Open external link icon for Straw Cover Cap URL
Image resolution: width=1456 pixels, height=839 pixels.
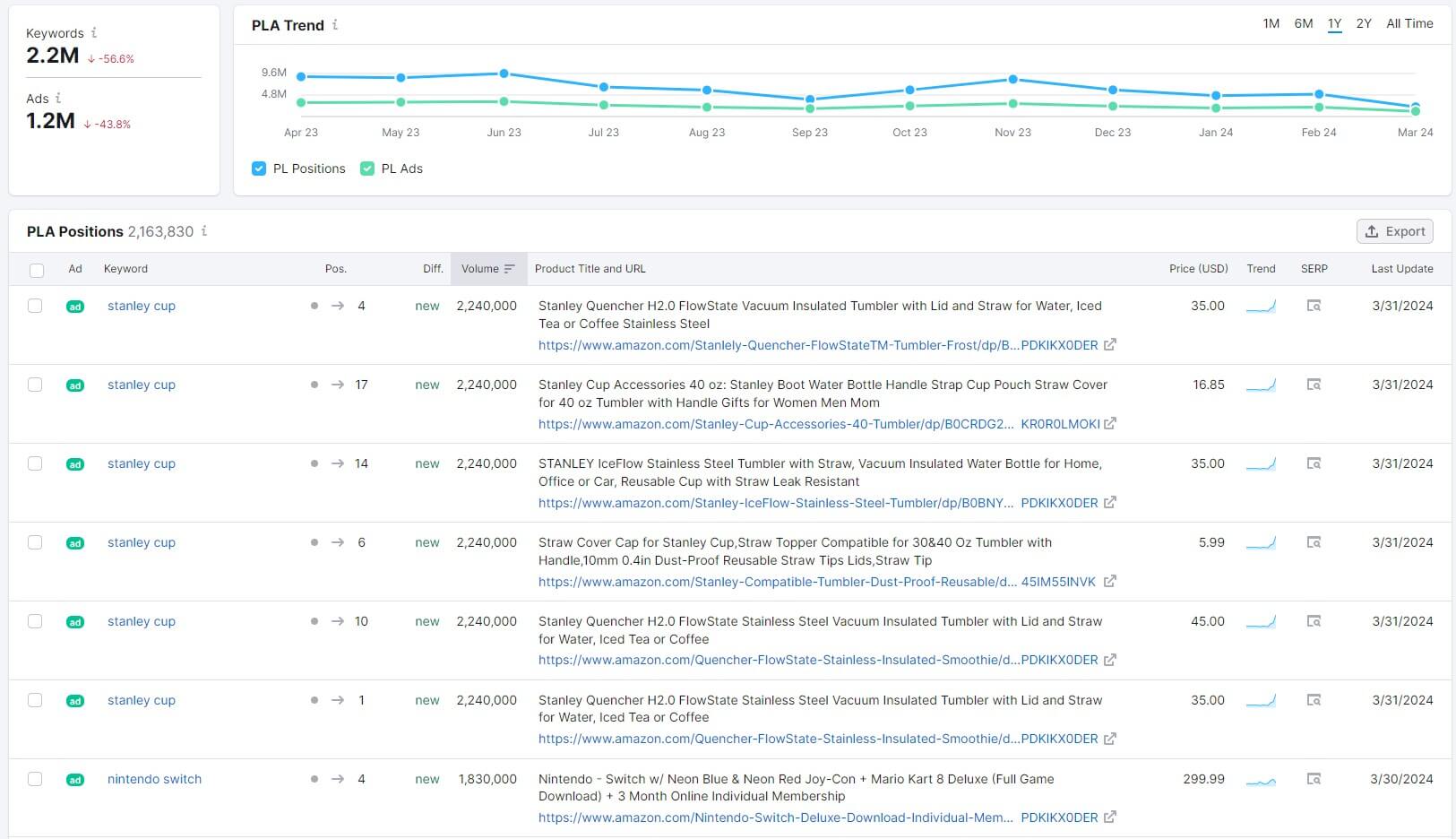click(x=1110, y=581)
